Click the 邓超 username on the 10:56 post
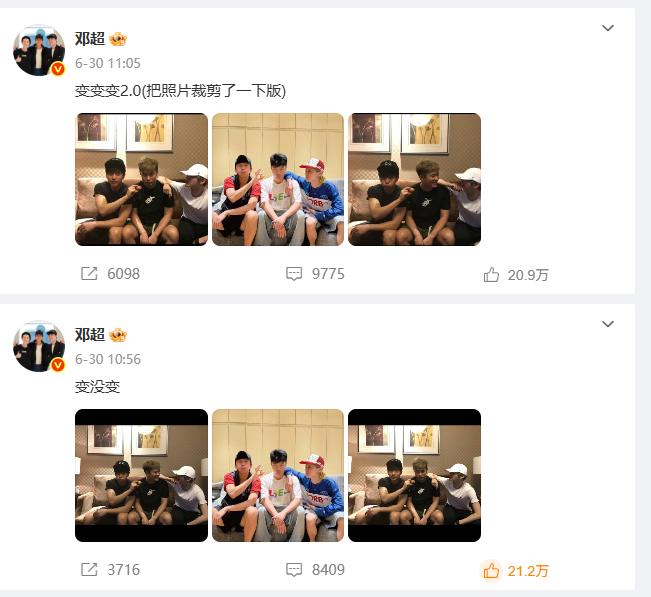The height and width of the screenshot is (597, 651). 90,335
